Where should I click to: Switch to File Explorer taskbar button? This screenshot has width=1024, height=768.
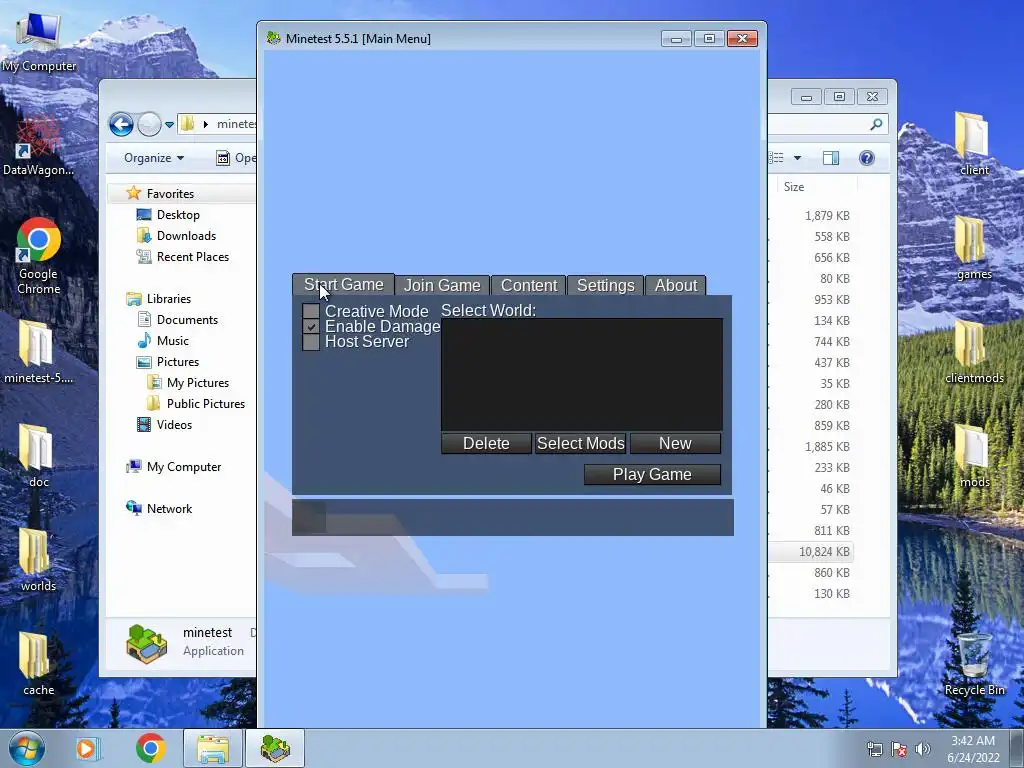(213, 748)
